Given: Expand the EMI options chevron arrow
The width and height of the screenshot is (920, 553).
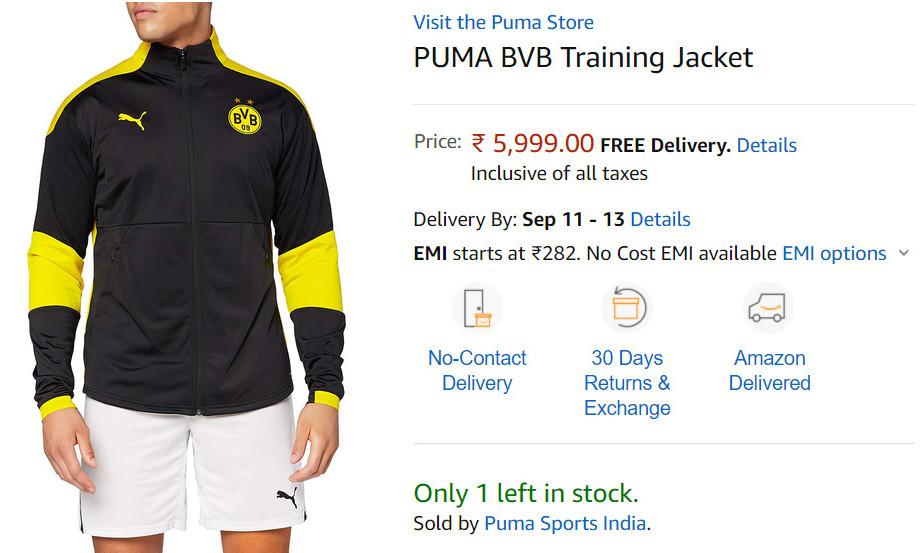Looking at the screenshot, I should 904,253.
